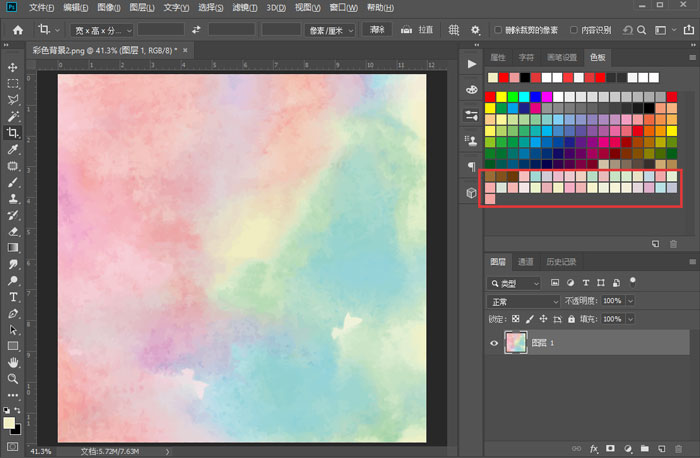Close the 彩色背景2.png document tab
Image resolution: width=700 pixels, height=458 pixels.
point(185,50)
